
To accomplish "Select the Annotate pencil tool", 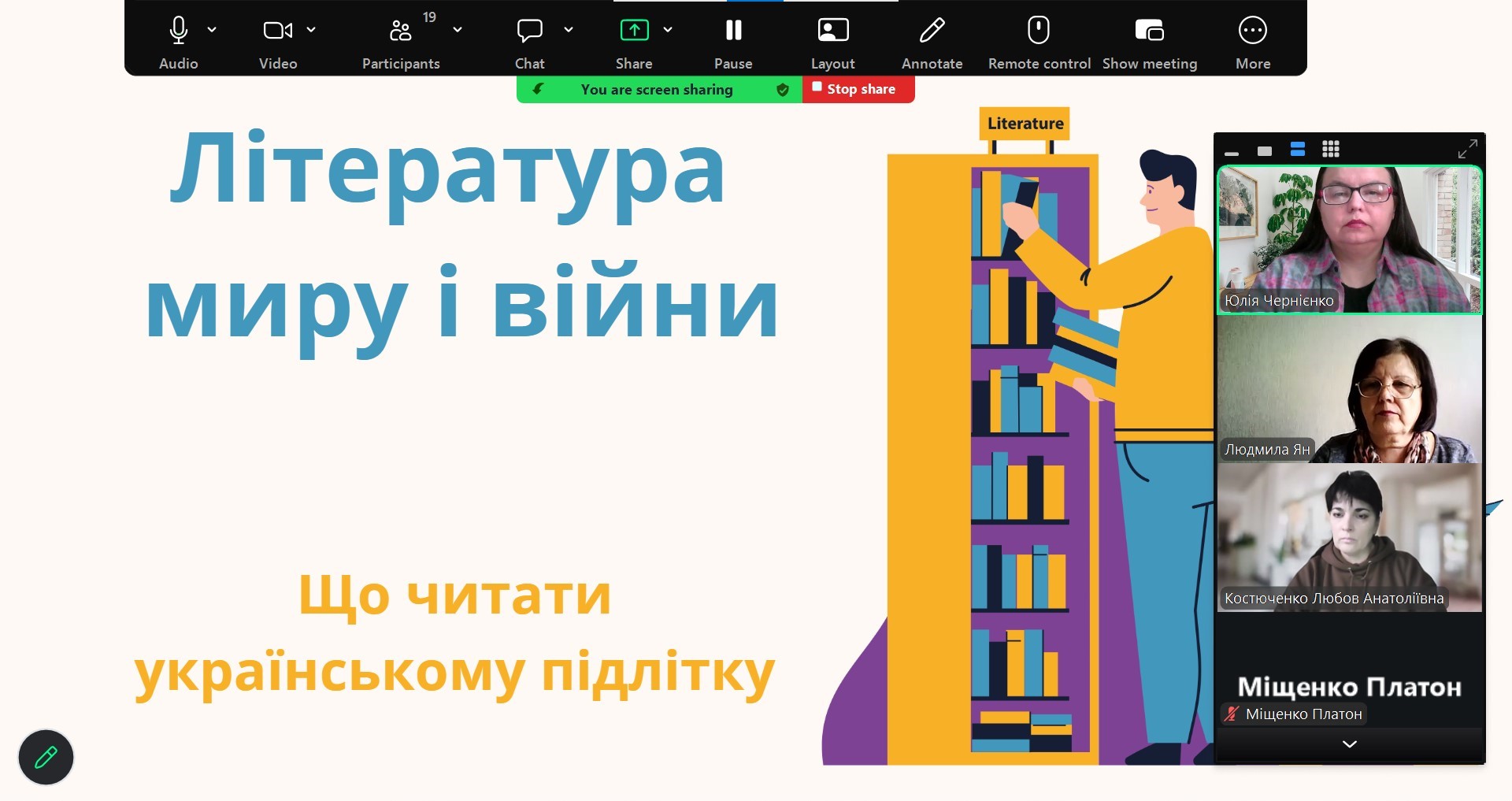I will point(932,31).
